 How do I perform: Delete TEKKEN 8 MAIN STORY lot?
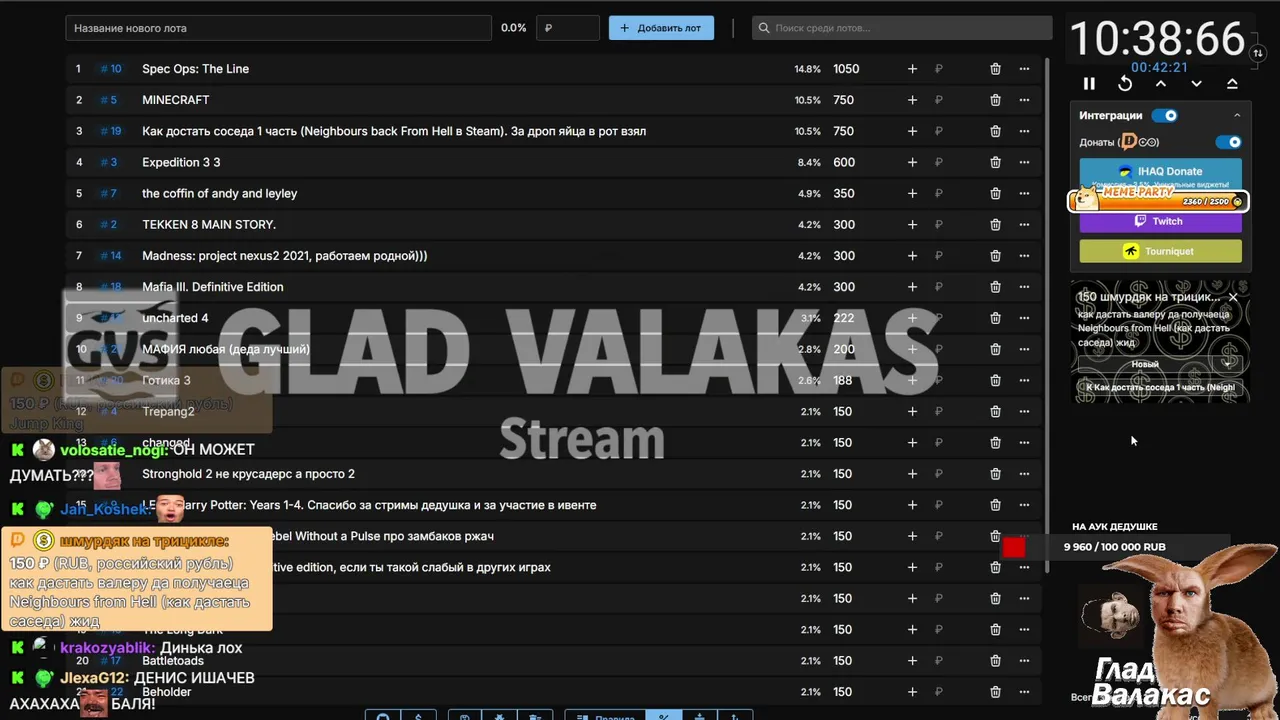(995, 224)
